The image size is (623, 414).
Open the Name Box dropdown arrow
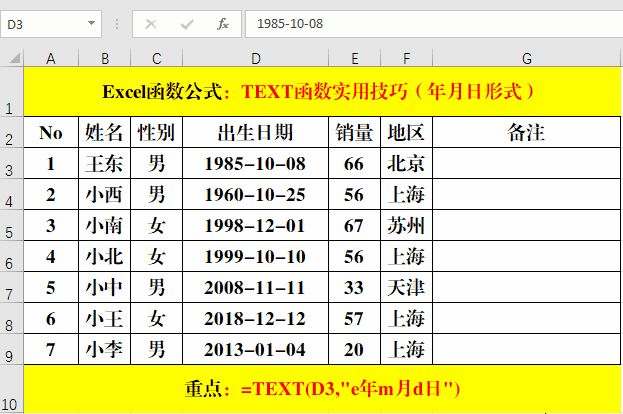91,22
